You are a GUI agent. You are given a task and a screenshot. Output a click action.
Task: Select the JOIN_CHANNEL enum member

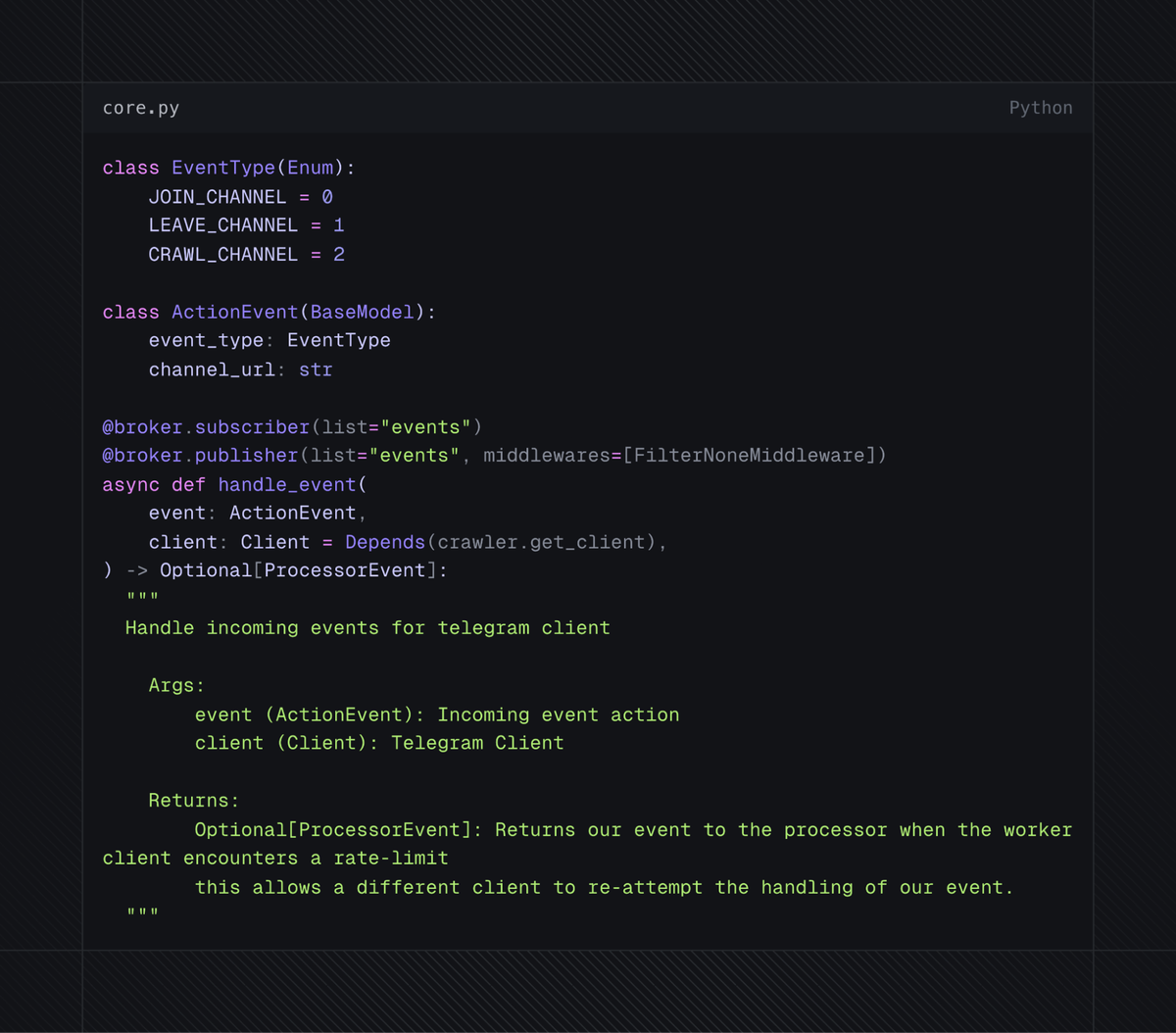(217, 197)
